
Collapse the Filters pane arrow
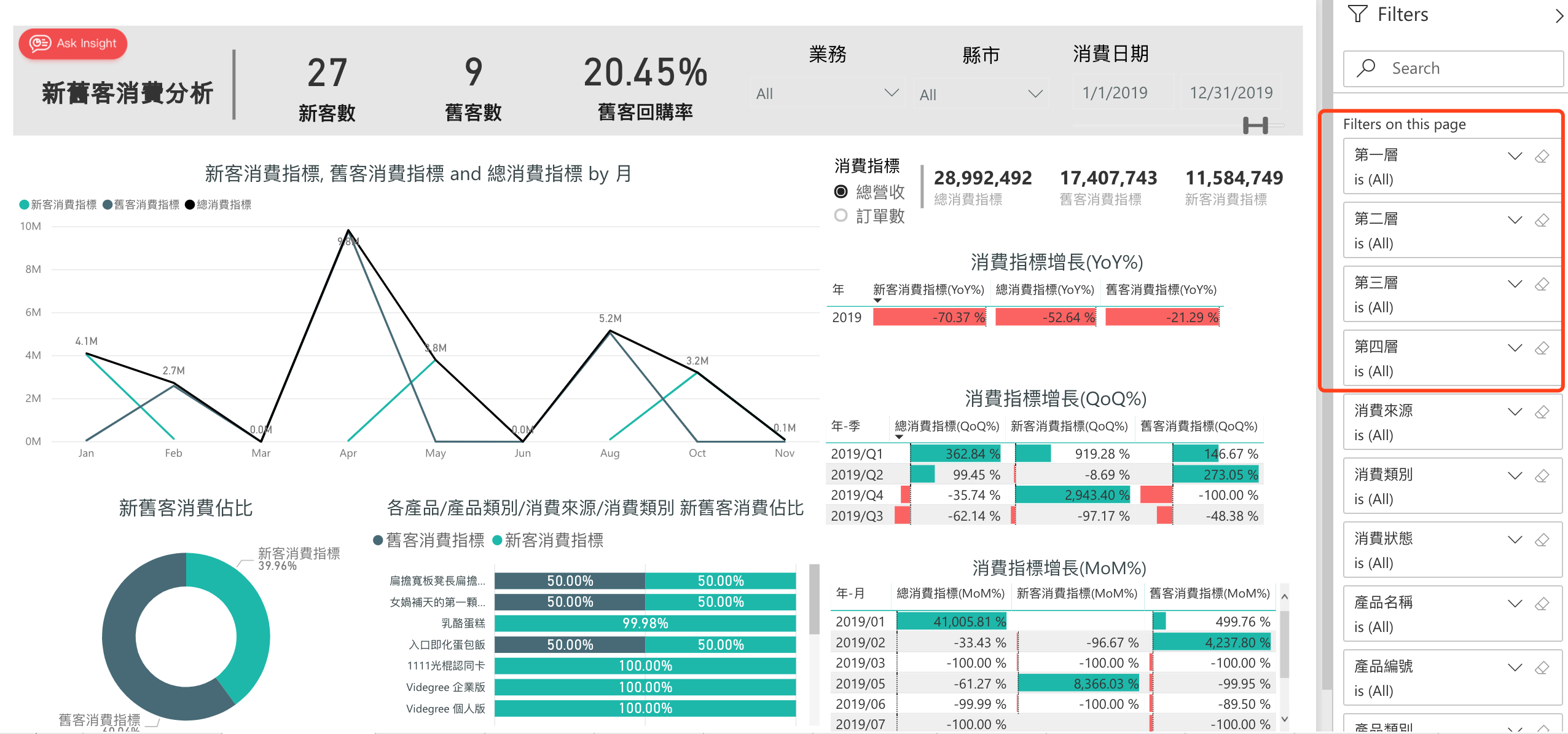tap(1558, 15)
